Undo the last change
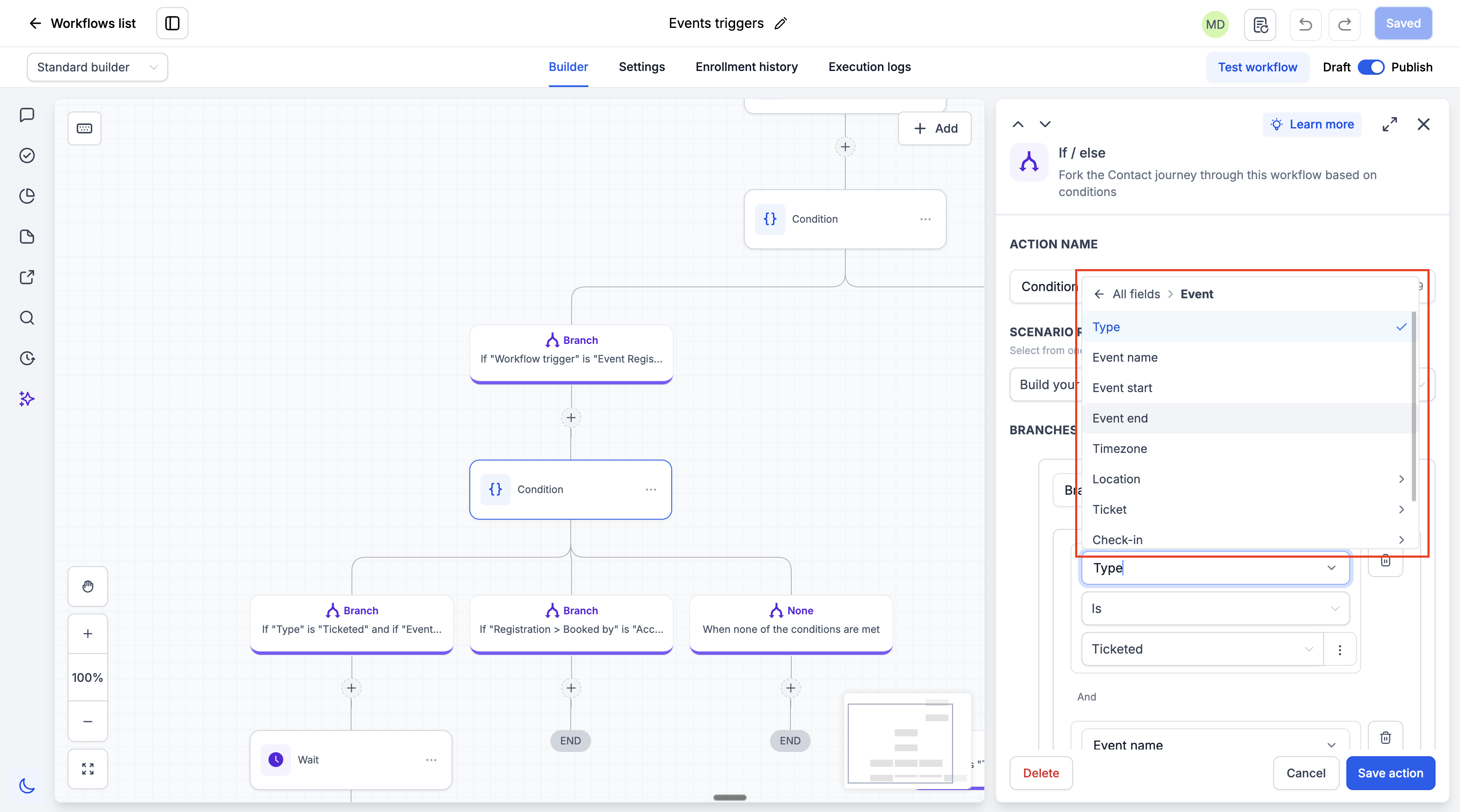The height and width of the screenshot is (812, 1460). [x=1305, y=25]
